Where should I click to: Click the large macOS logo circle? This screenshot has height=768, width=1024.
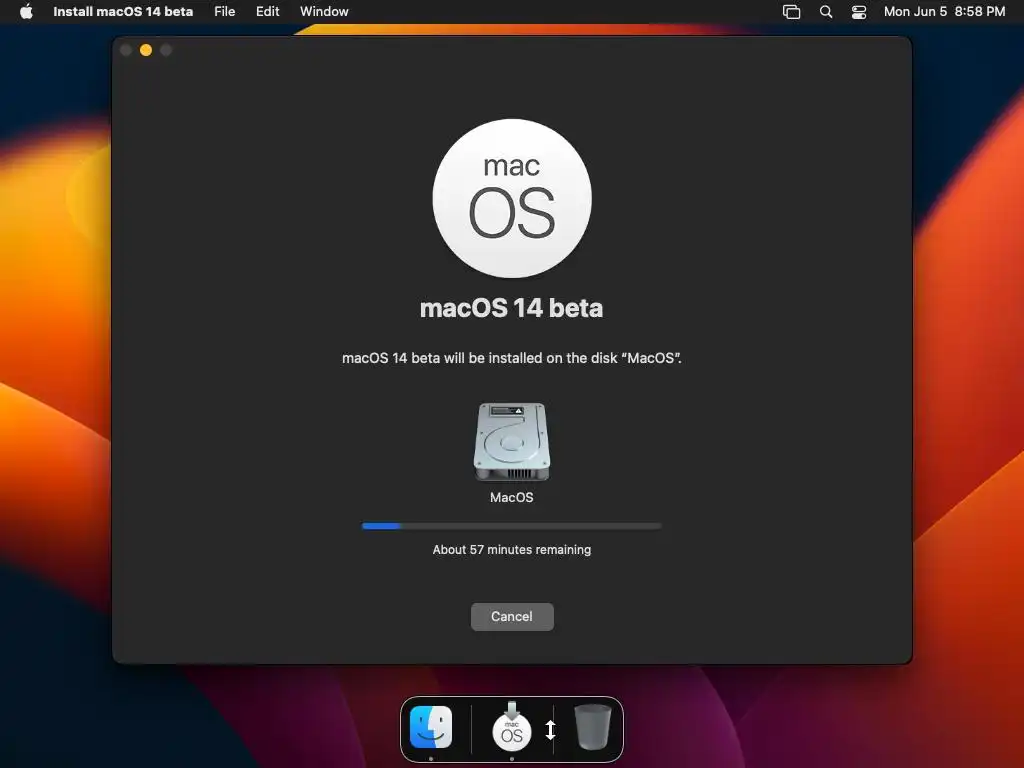pyautogui.click(x=512, y=198)
